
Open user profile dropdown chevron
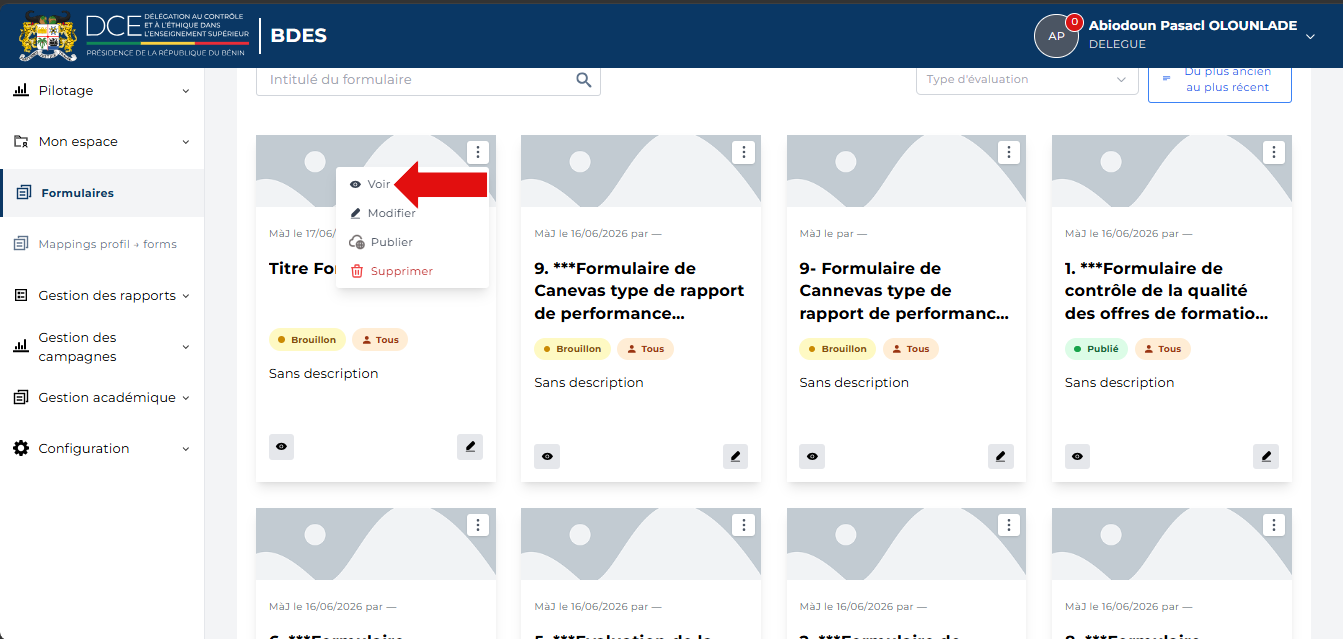(1310, 36)
